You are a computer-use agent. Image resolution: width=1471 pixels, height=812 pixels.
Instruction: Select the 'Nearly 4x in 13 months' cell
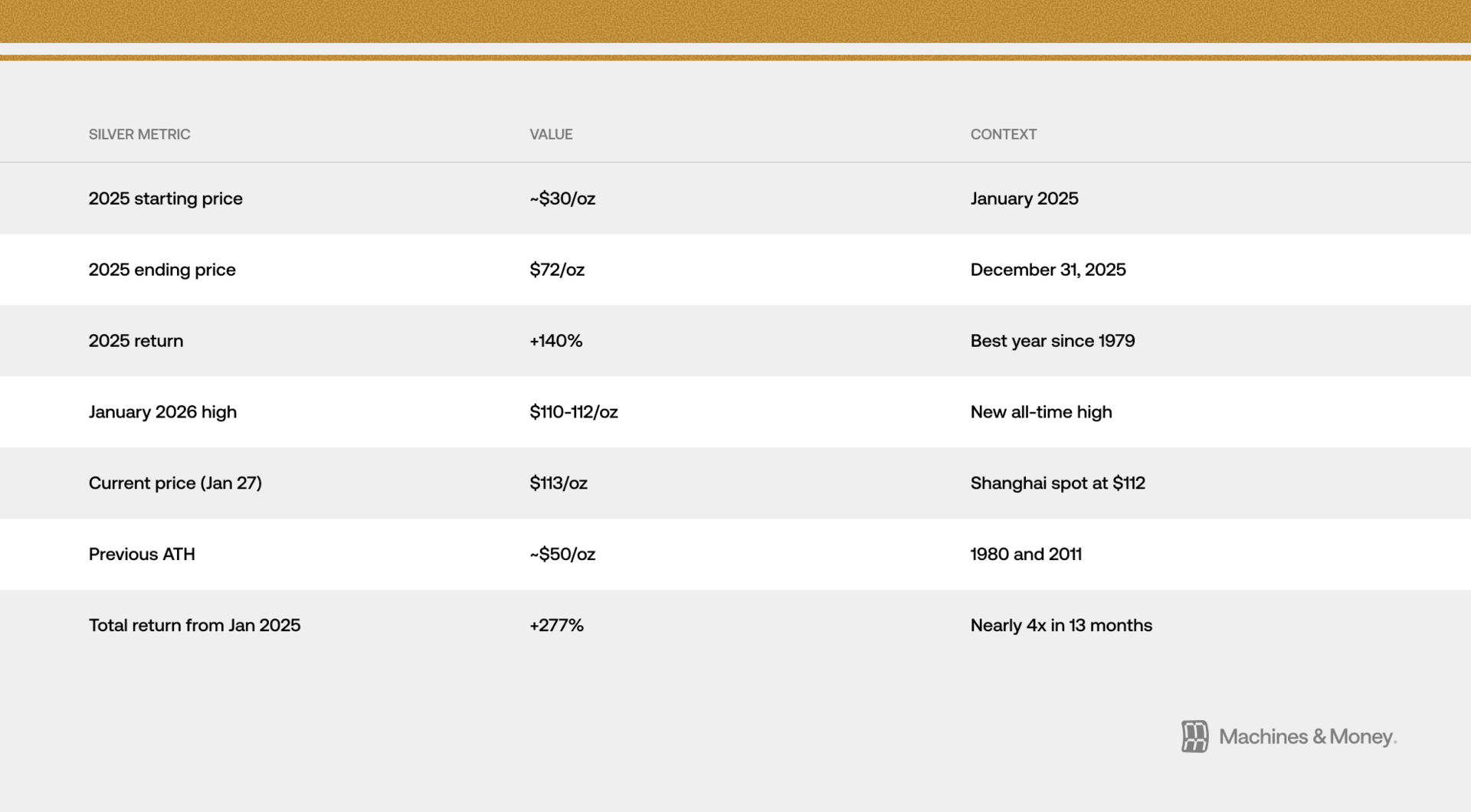click(x=1061, y=625)
